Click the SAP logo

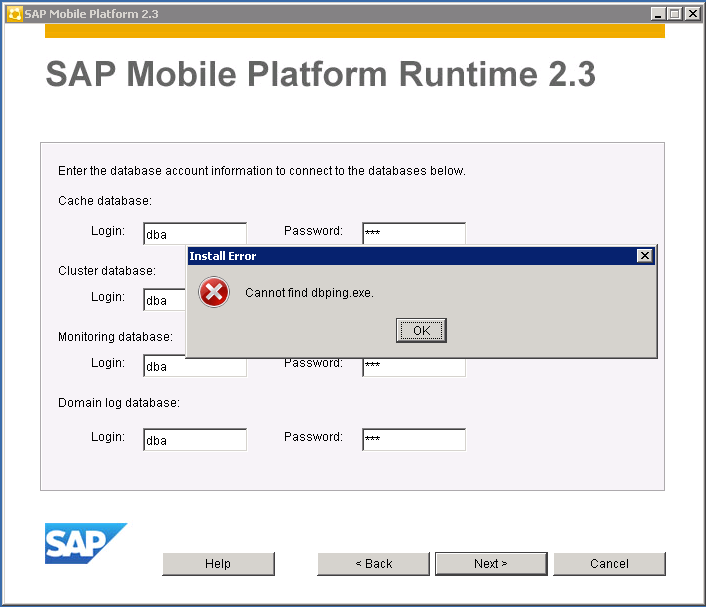[86, 543]
